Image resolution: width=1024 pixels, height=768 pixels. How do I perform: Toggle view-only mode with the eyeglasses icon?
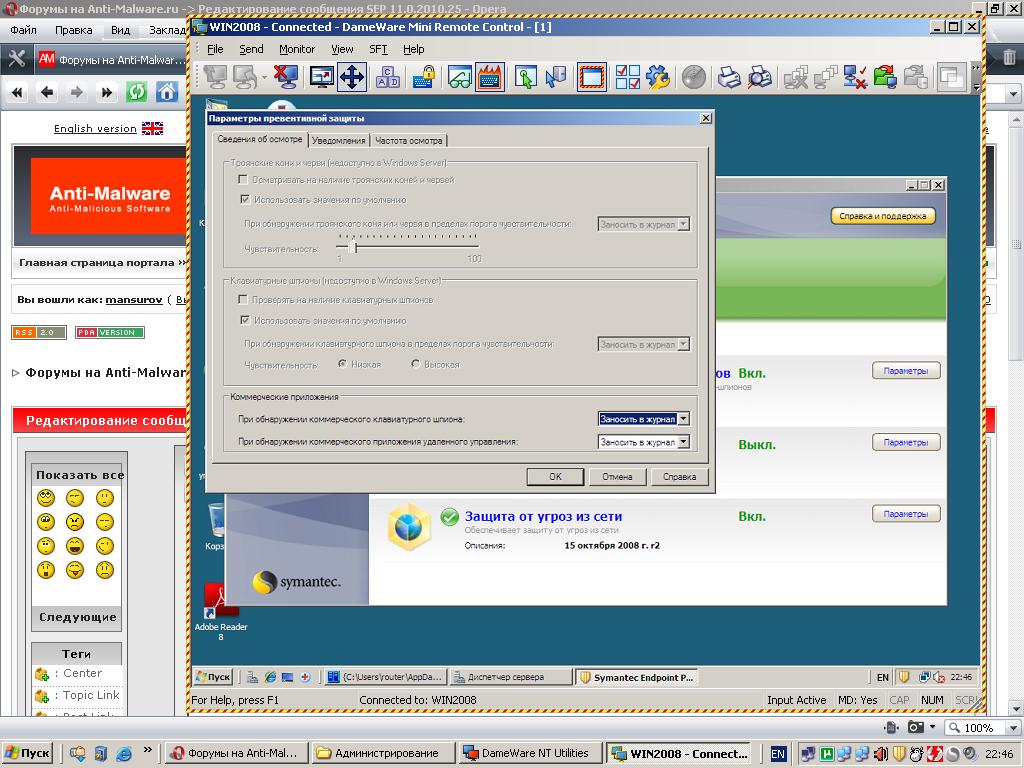coord(460,77)
